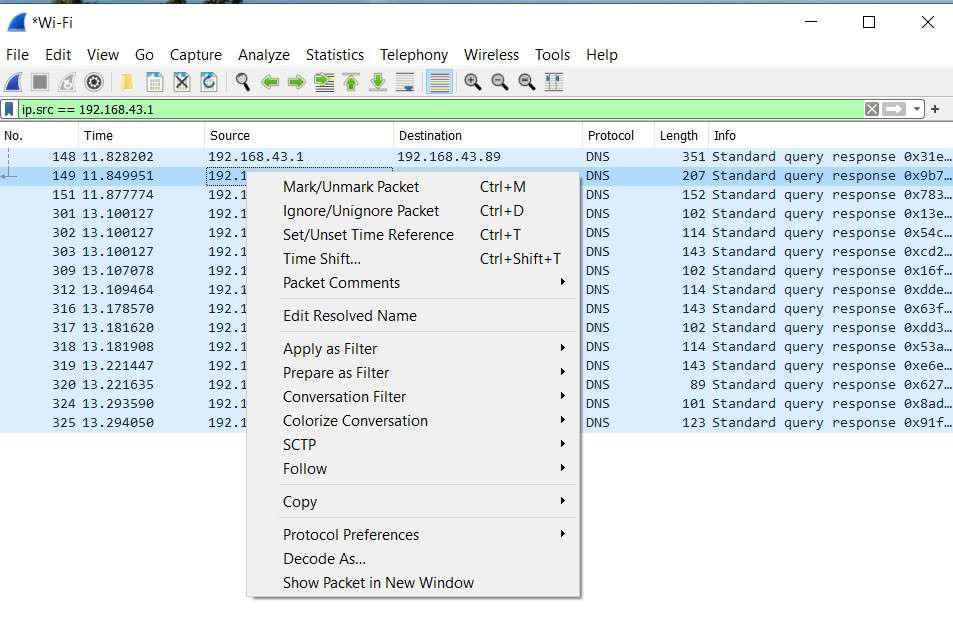
Task: Clear the display filter
Action: point(872,109)
